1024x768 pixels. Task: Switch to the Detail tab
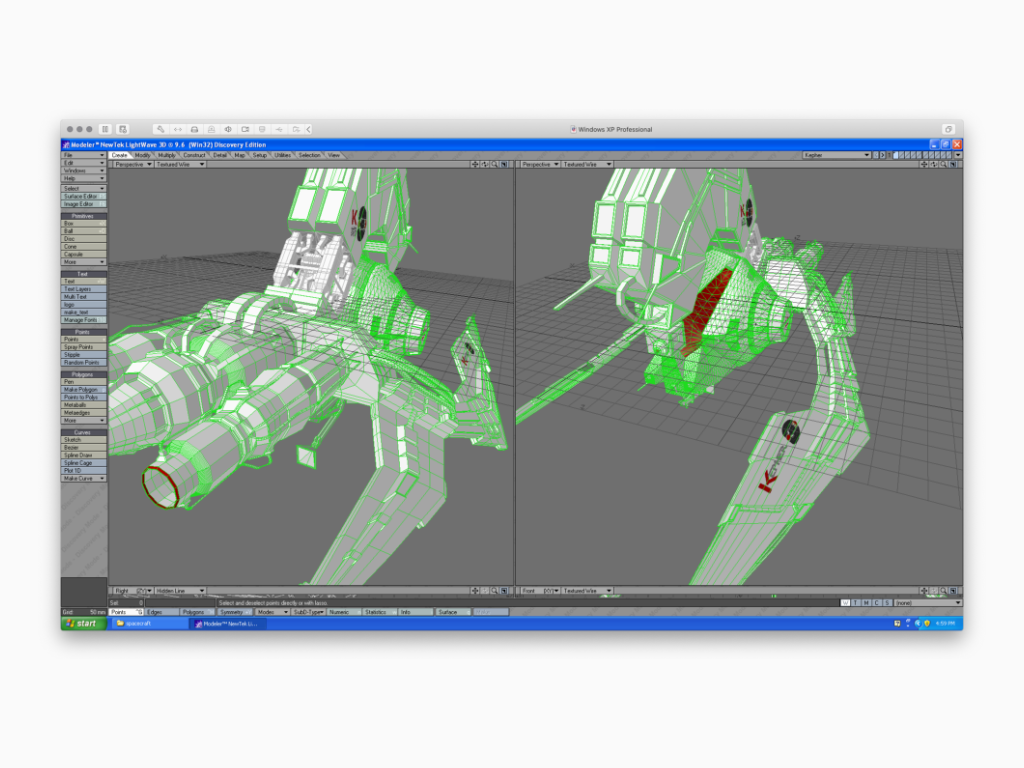220,155
